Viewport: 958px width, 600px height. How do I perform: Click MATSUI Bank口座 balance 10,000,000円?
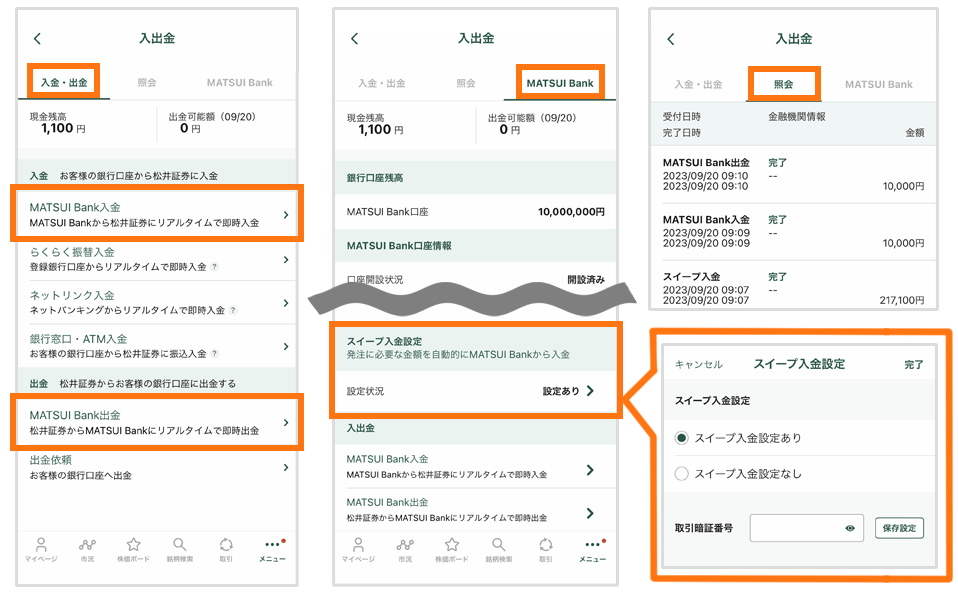coord(571,212)
